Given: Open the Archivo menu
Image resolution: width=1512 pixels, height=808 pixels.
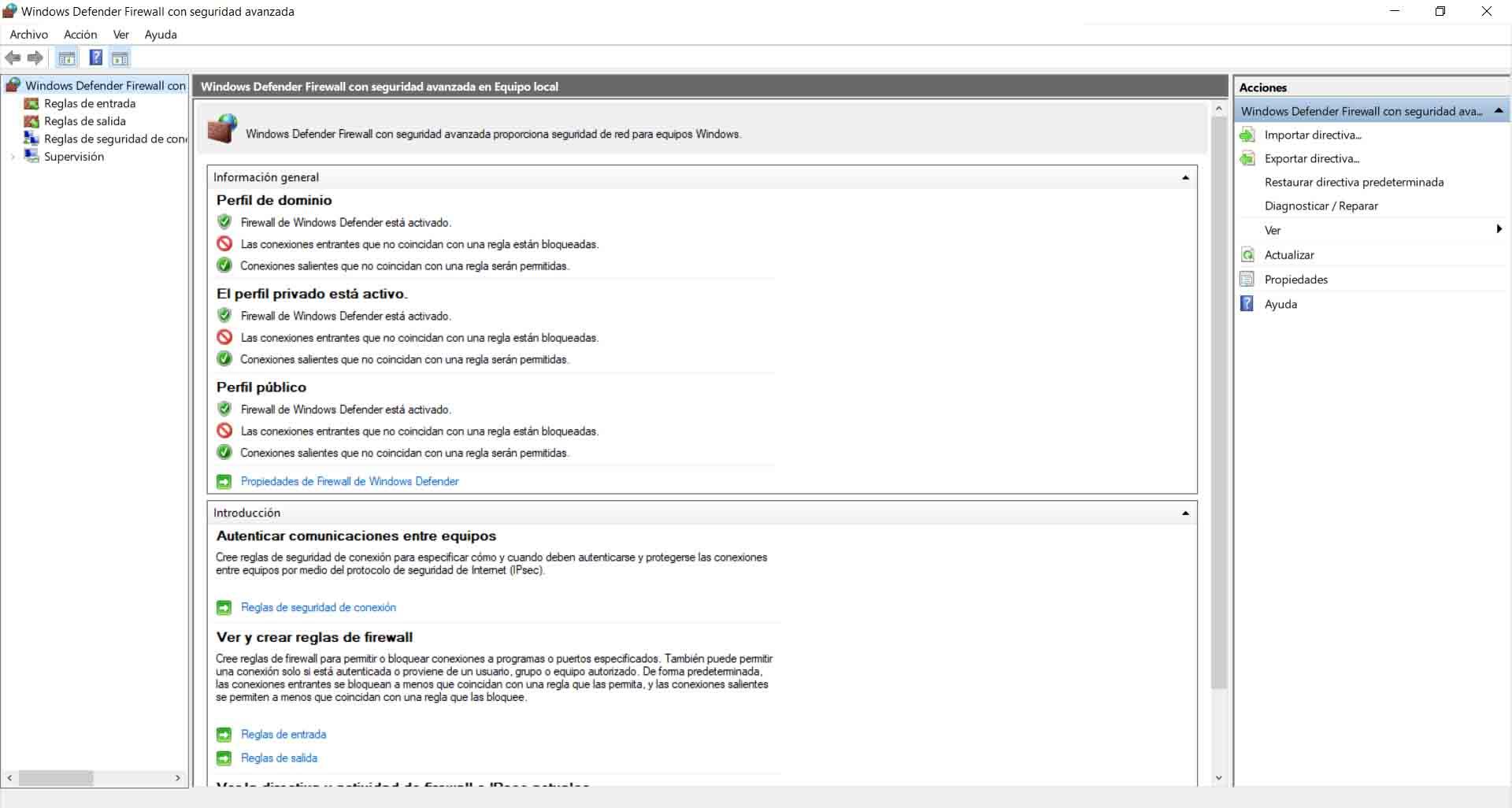Looking at the screenshot, I should pyautogui.click(x=28, y=35).
